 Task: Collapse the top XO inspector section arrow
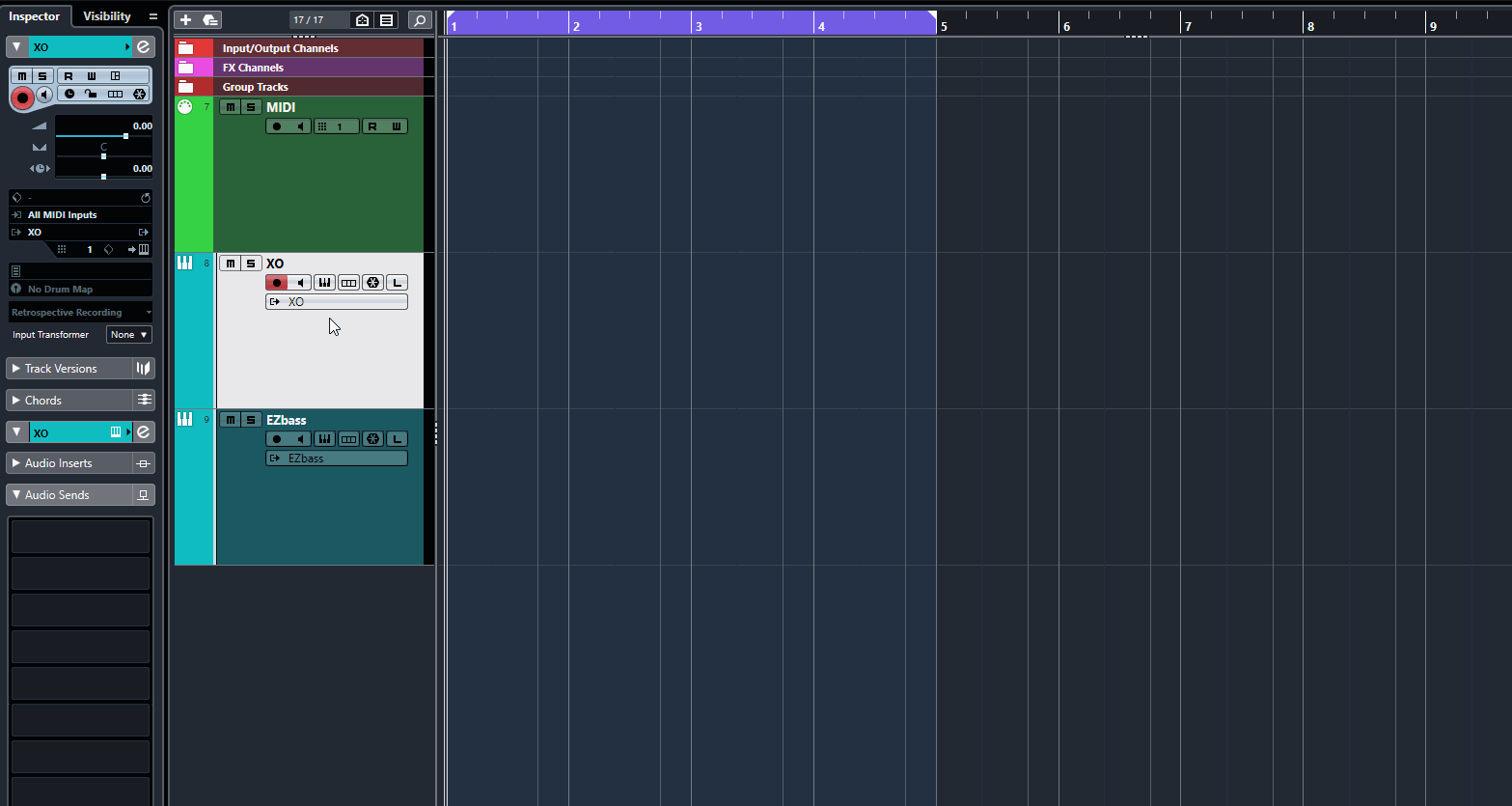coord(16,46)
